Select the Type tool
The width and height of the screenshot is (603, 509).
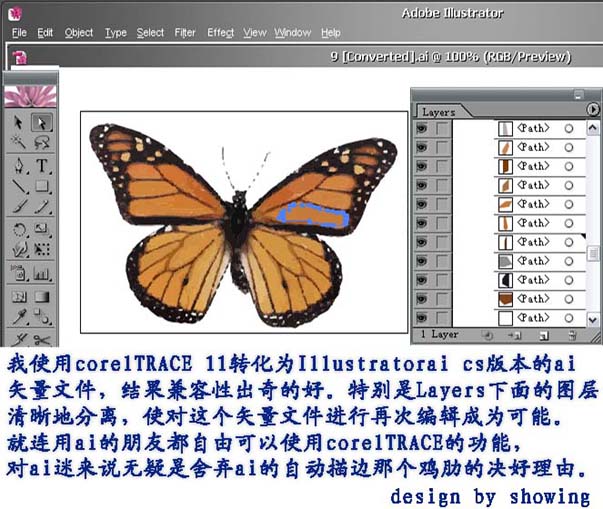tap(42, 165)
